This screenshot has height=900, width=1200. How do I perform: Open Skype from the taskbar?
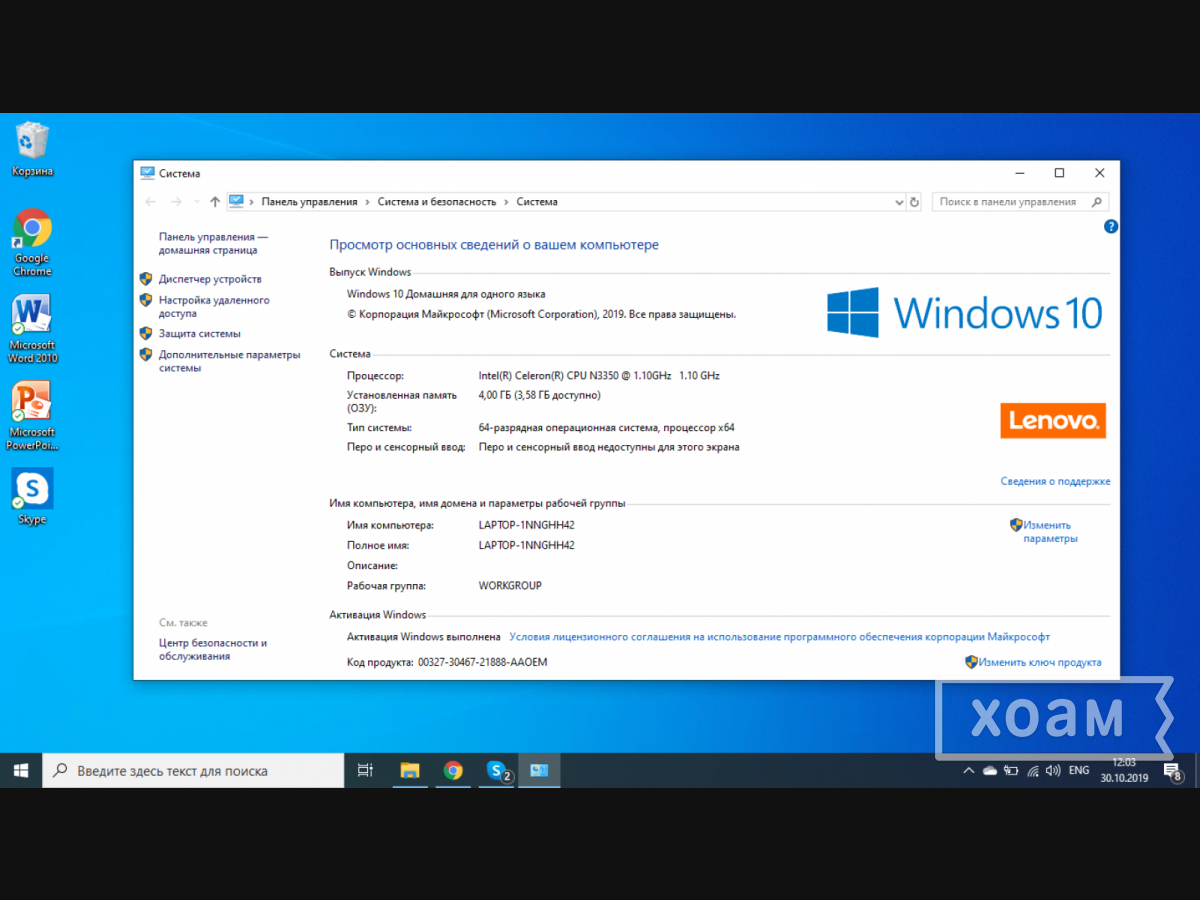click(497, 770)
